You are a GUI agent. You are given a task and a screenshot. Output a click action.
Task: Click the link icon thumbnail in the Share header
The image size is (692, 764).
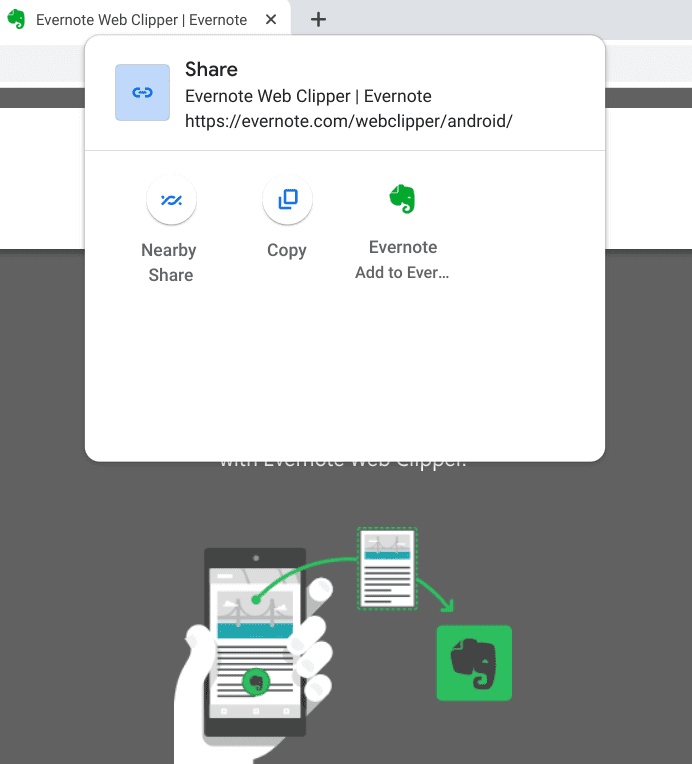click(x=142, y=93)
